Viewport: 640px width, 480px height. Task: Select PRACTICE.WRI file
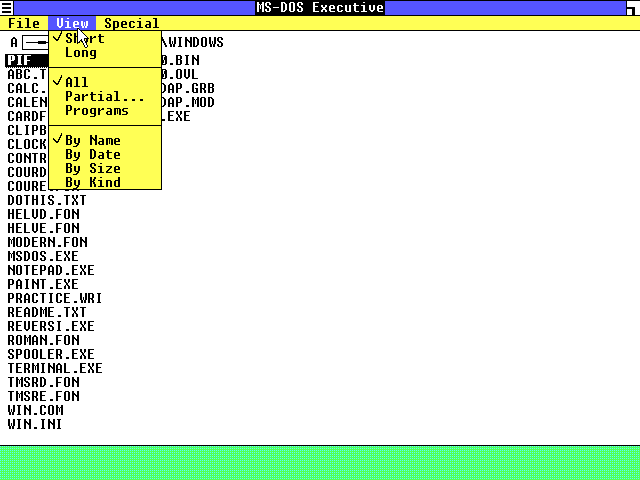54,298
